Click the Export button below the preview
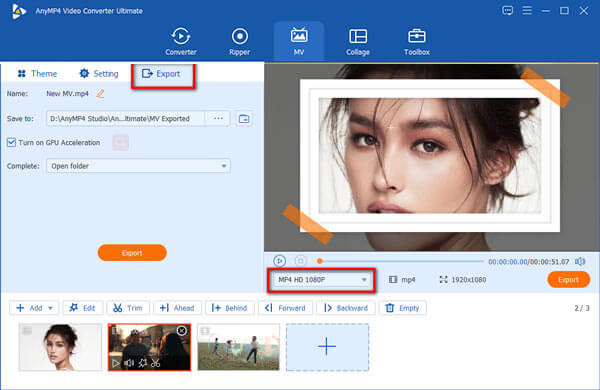This screenshot has height=390, width=600. point(568,280)
